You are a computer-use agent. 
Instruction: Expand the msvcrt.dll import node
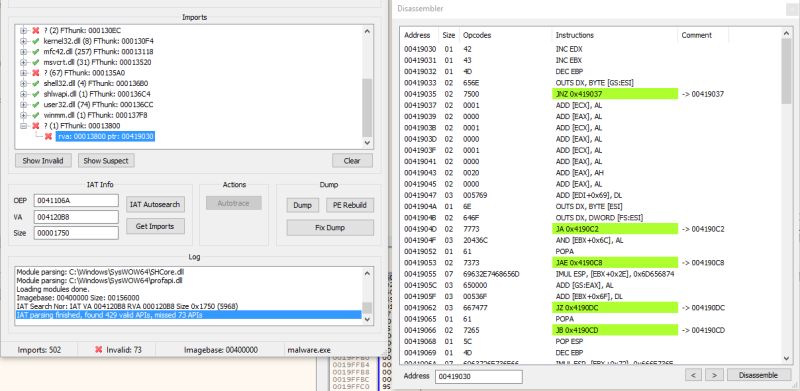click(x=23, y=62)
